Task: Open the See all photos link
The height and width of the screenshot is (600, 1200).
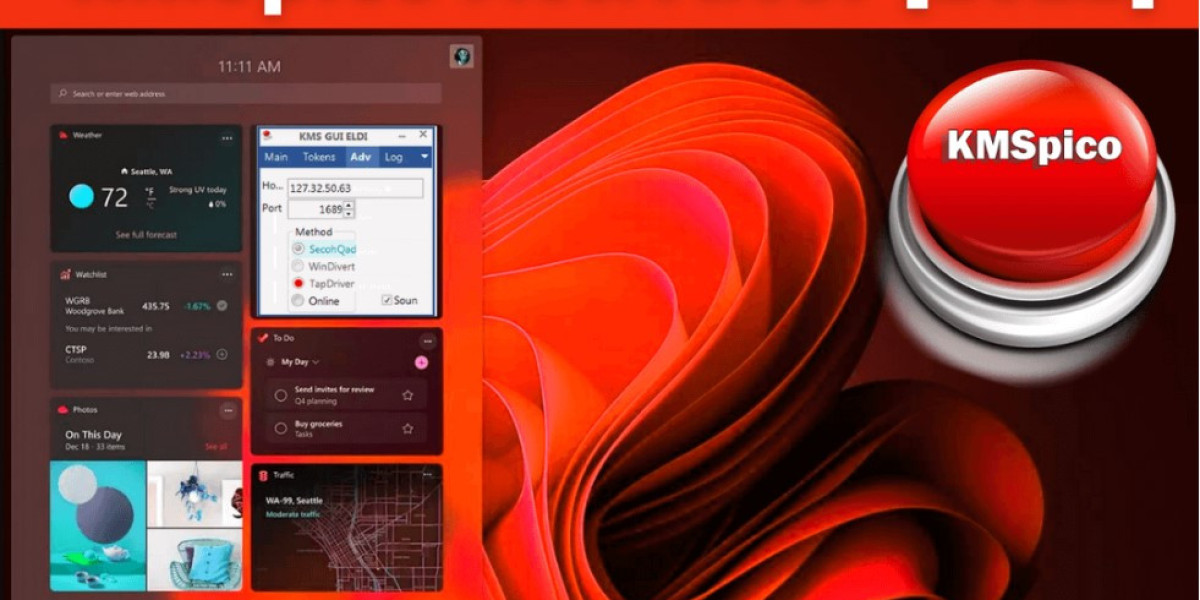Action: (x=215, y=447)
